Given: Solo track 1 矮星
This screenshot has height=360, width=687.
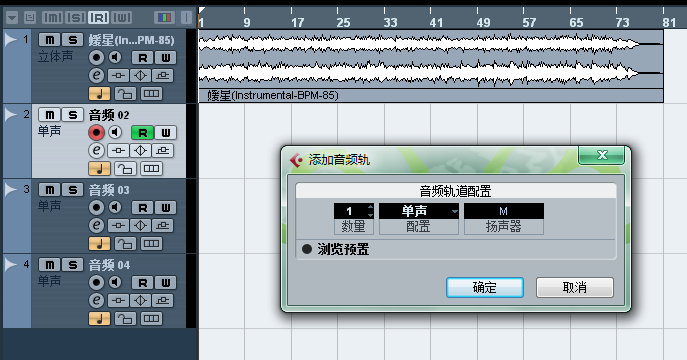Looking at the screenshot, I should [x=72, y=40].
